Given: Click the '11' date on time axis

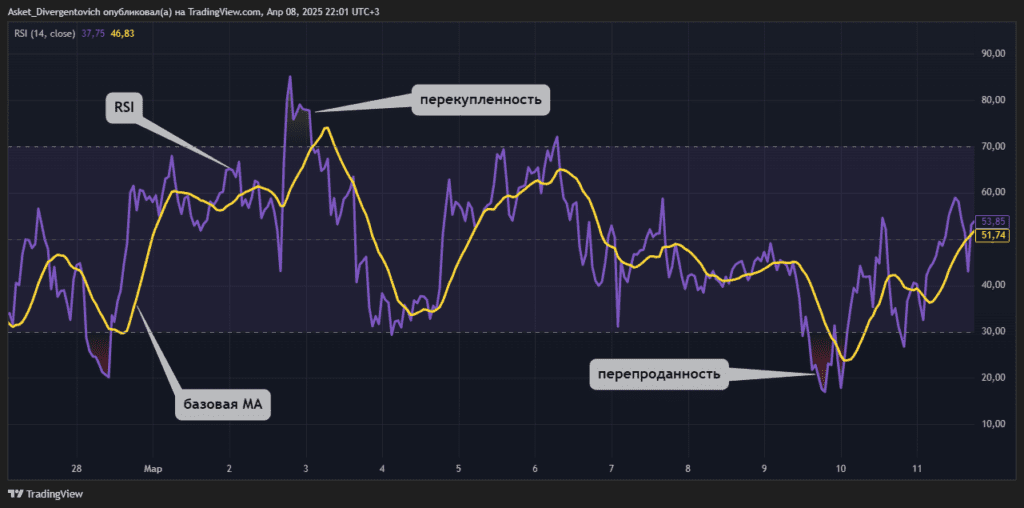Looking at the screenshot, I should pyautogui.click(x=917, y=469).
